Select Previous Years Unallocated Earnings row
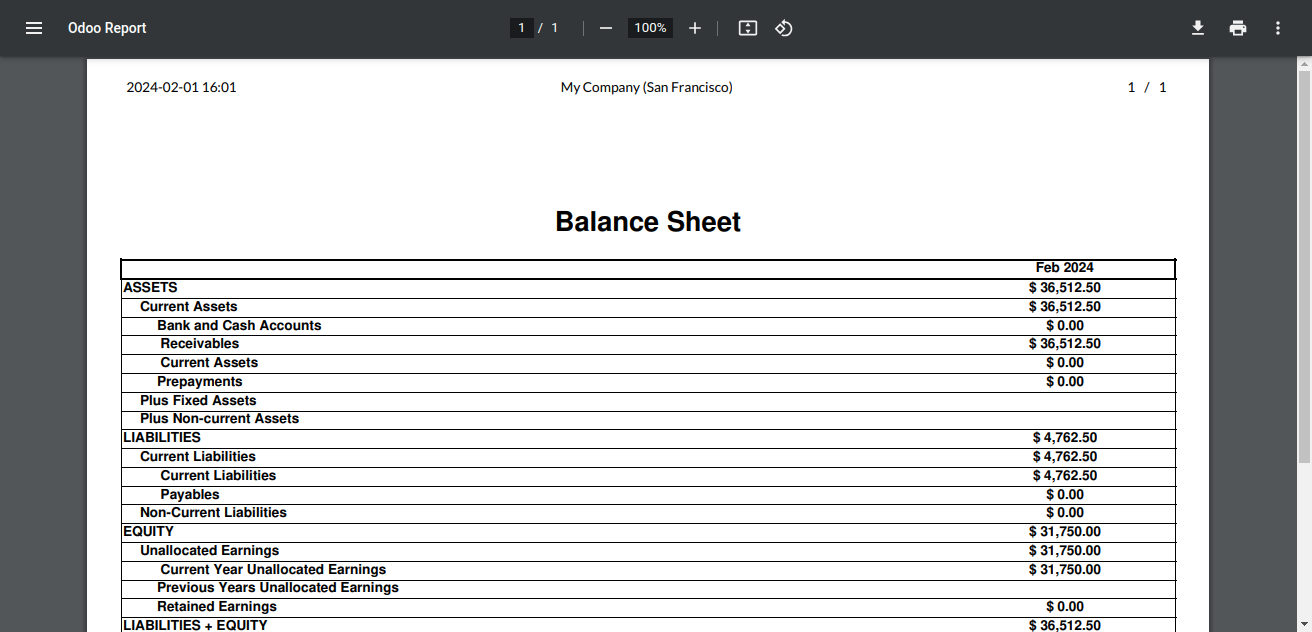 tap(648, 588)
